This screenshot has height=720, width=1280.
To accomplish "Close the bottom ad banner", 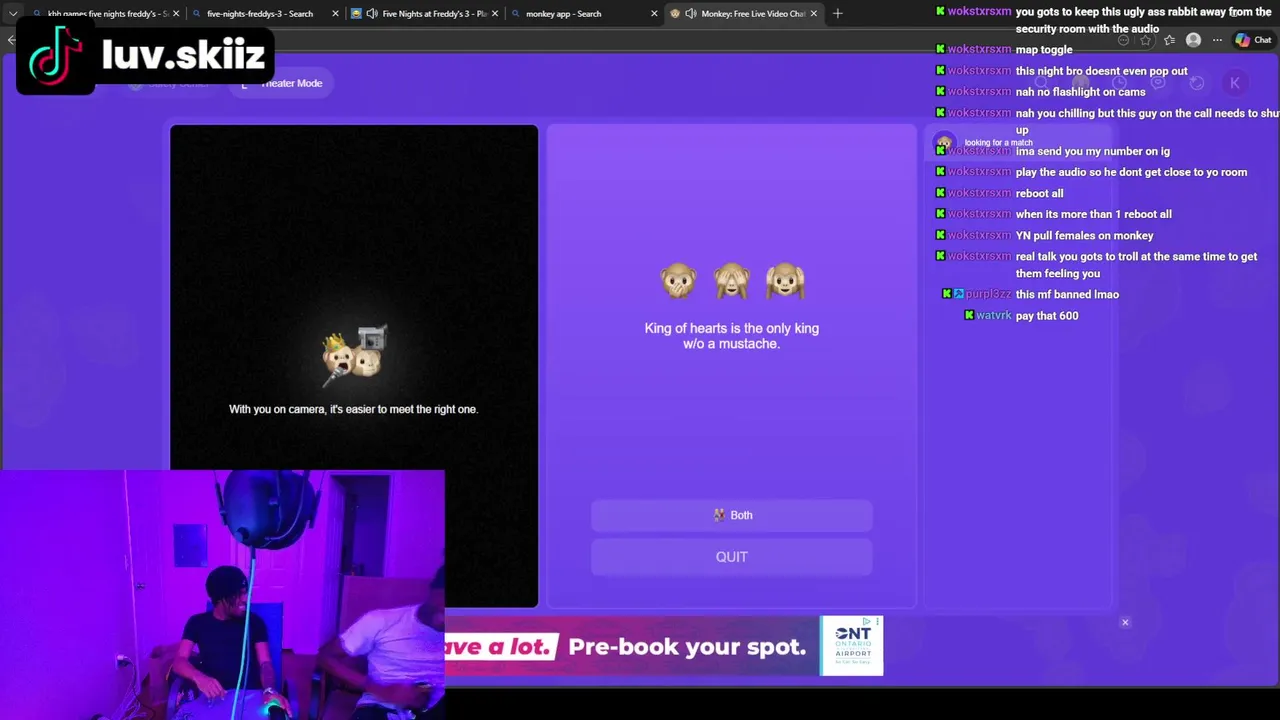I will point(1125,622).
